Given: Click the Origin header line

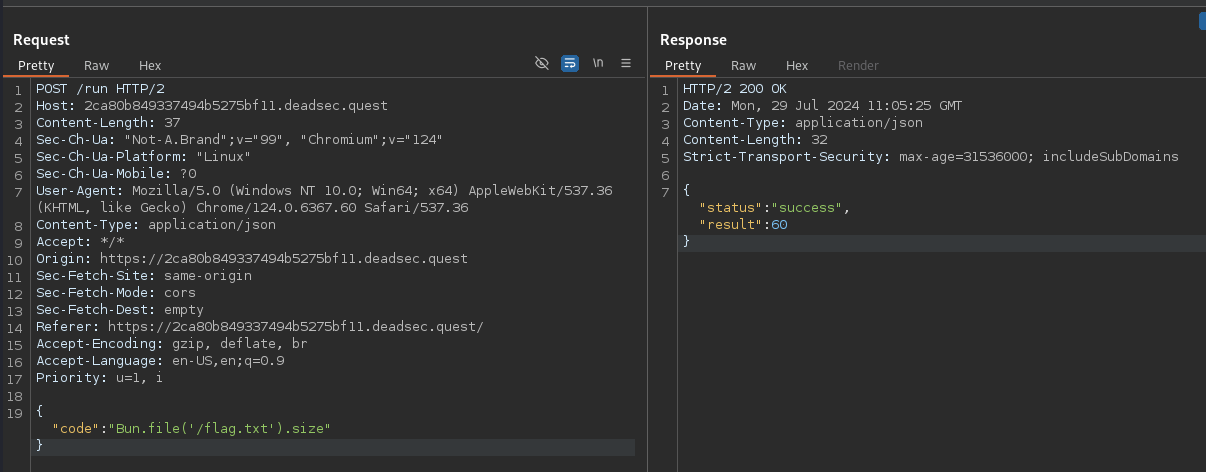Looking at the screenshot, I should (252, 258).
